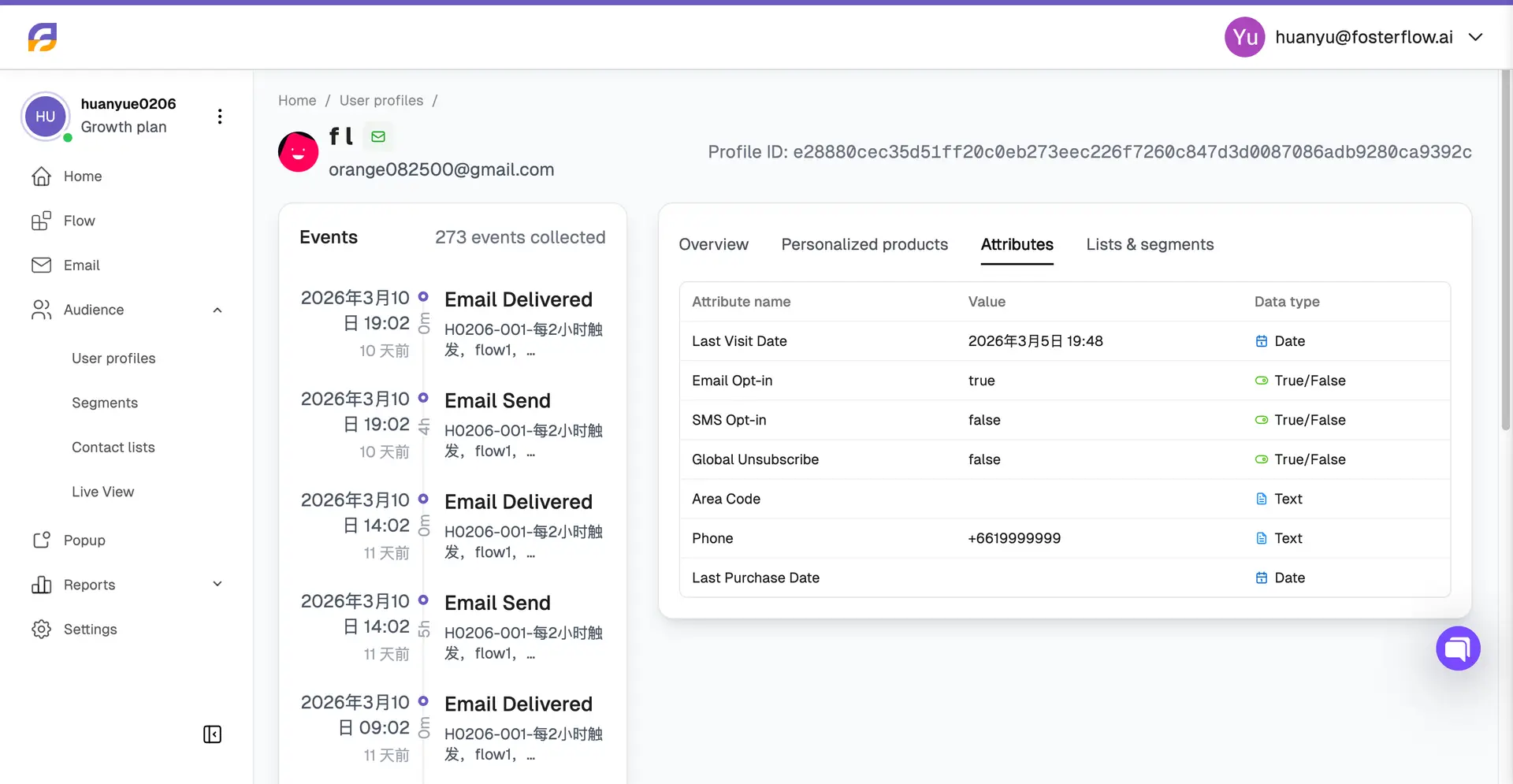Click the red profile avatar
This screenshot has width=1513, height=784.
point(299,151)
